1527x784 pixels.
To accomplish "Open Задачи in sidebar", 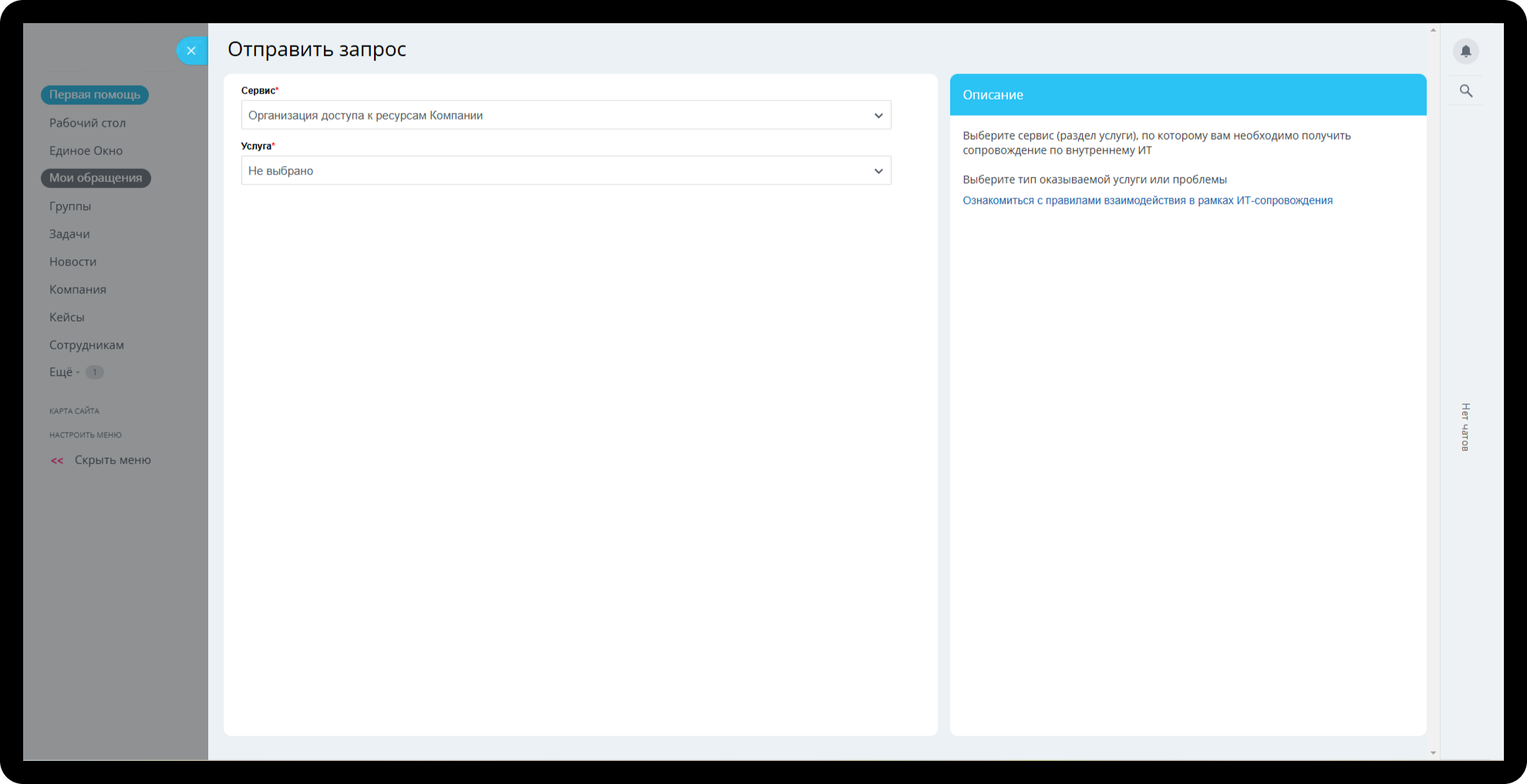I will tap(69, 234).
